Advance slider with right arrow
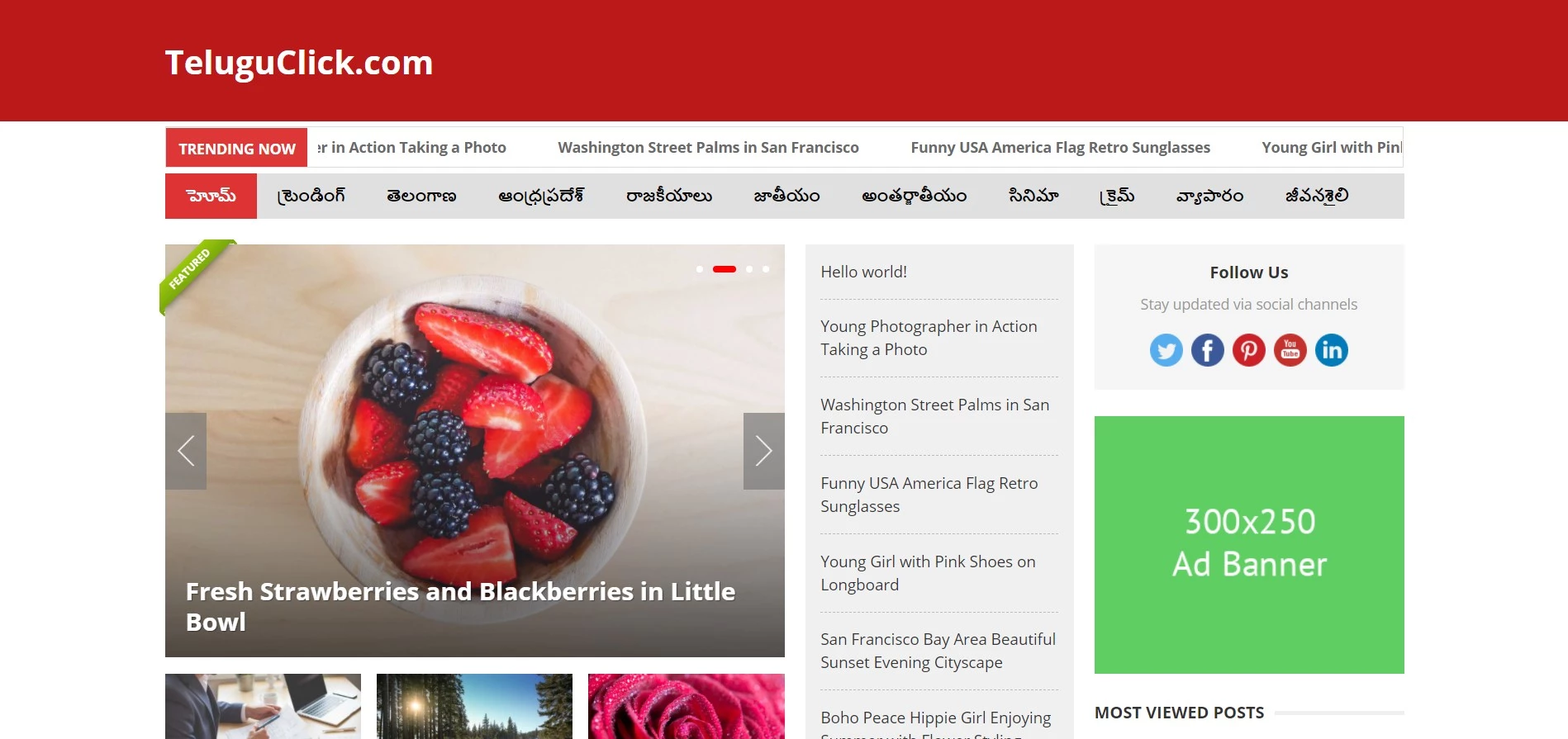Screen dimensions: 1568x739 tap(764, 451)
